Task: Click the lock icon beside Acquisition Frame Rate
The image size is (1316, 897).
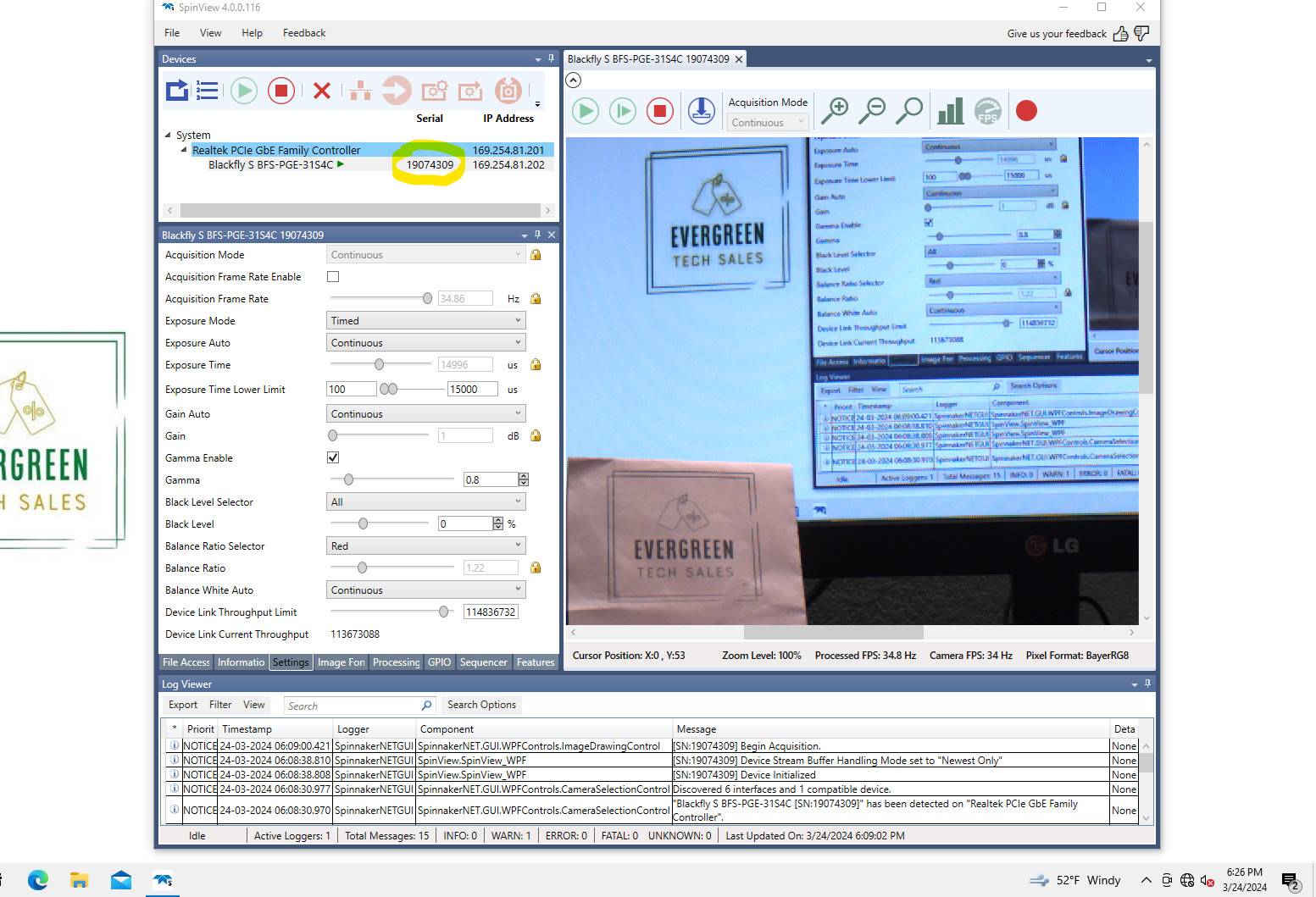Action: [x=536, y=298]
